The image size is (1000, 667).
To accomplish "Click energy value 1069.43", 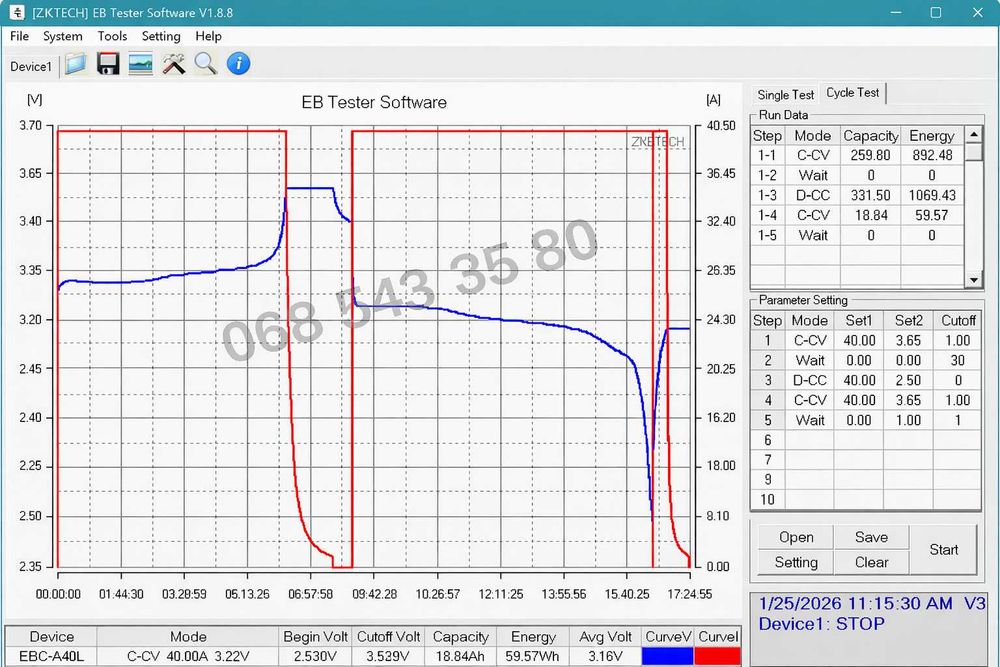I will tap(932, 195).
